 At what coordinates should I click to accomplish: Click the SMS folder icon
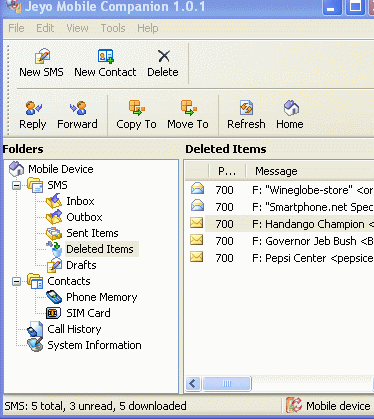[35, 185]
